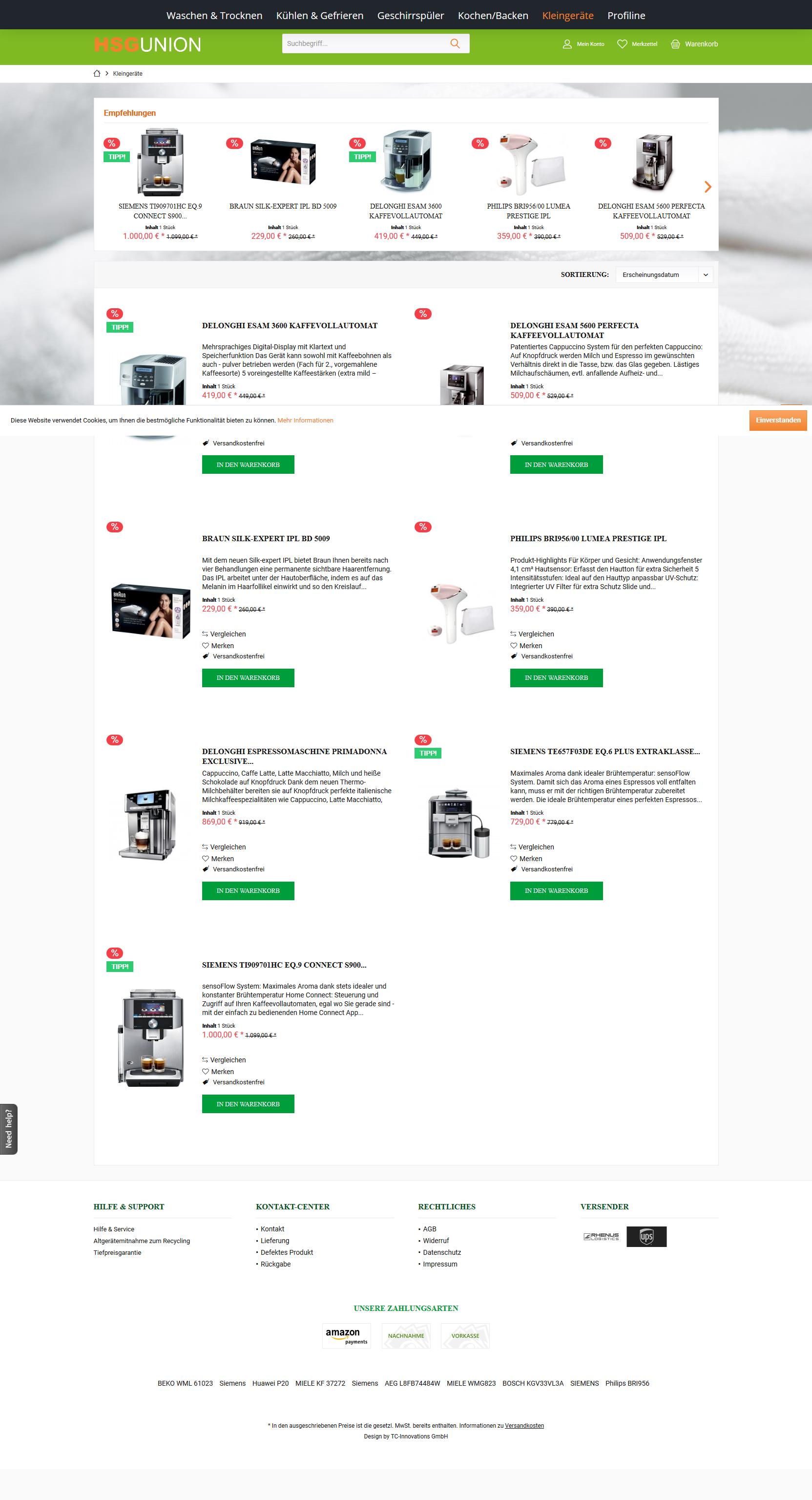The image size is (812, 1500).
Task: Open Siemens TE657F03DE EQ.6 Plus title
Action: (x=605, y=752)
